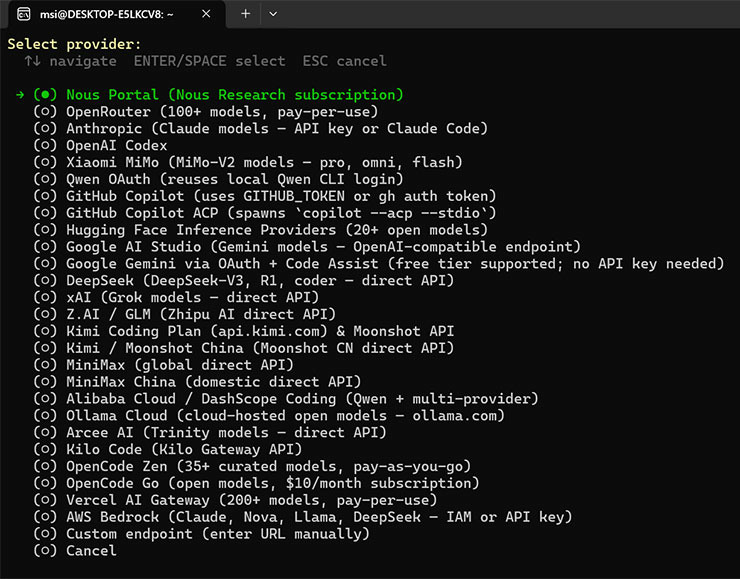
Task: Select the Xiaomi MiMo radio option
Action: [x=45, y=162]
